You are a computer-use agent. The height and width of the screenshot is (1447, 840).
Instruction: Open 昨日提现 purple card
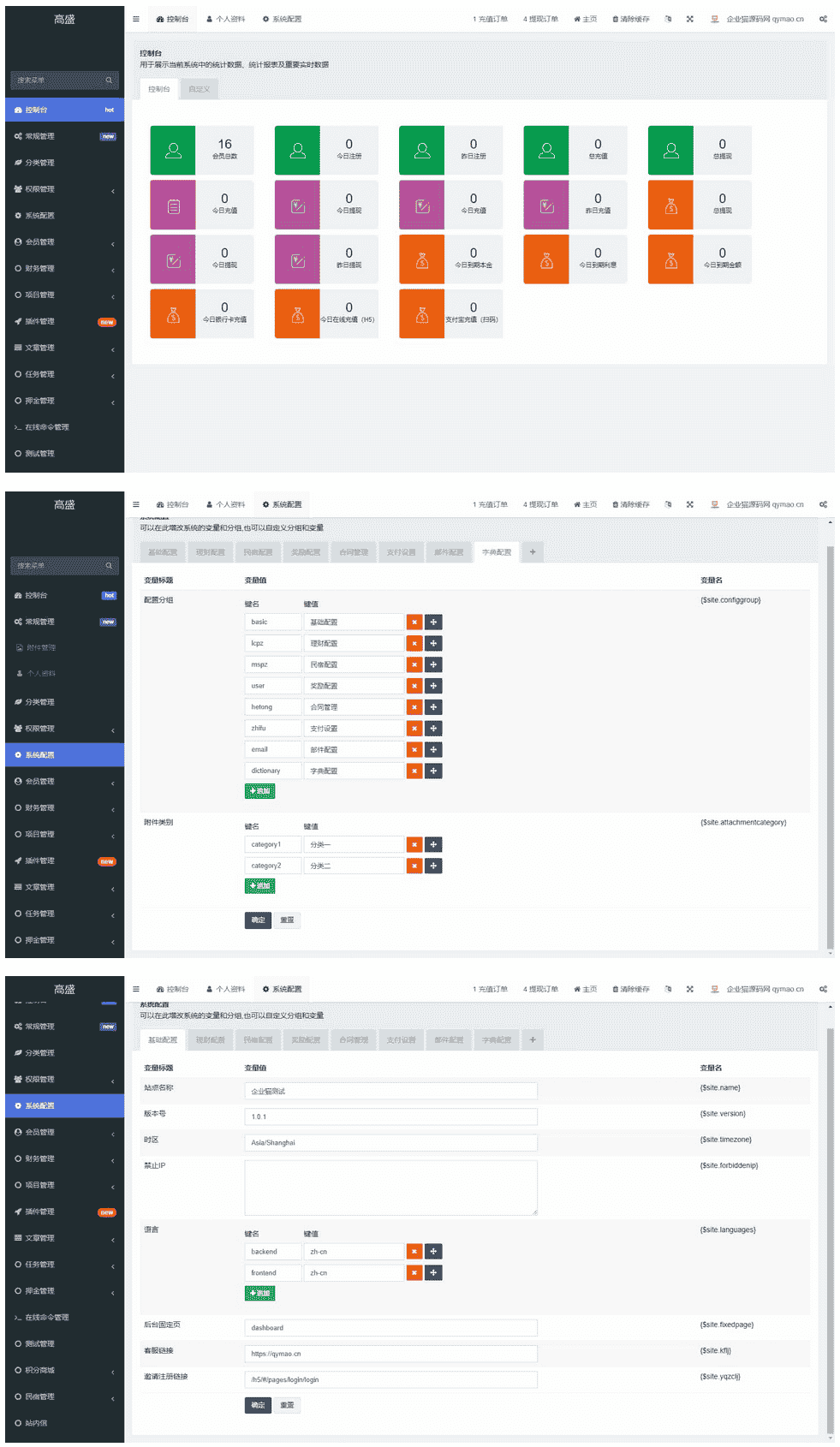click(326, 259)
